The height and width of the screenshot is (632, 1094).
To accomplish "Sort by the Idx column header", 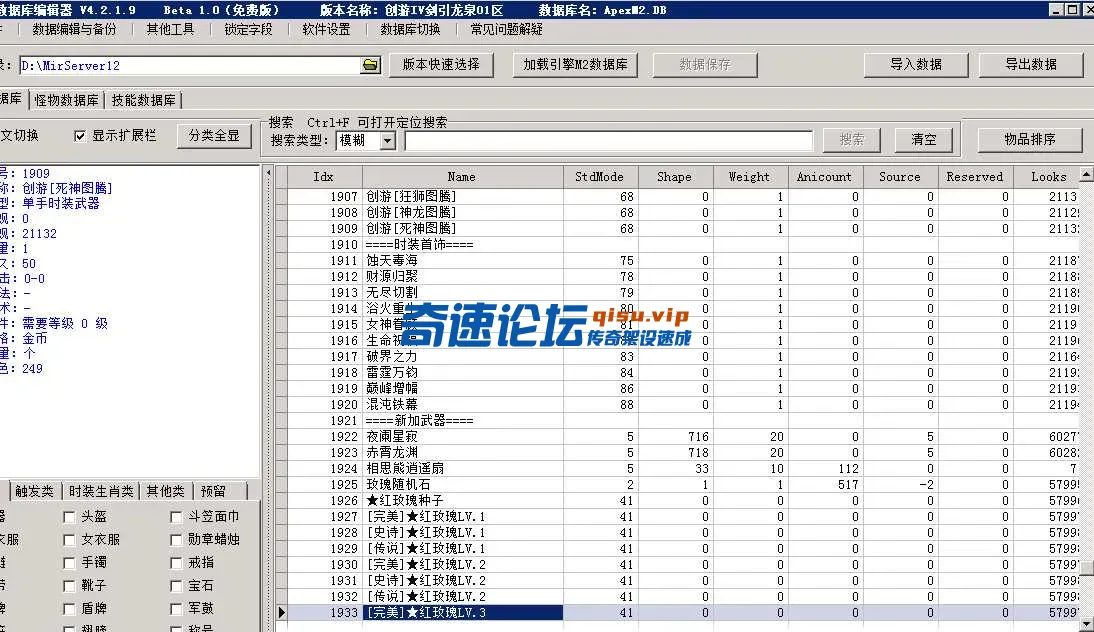I will click(324, 177).
